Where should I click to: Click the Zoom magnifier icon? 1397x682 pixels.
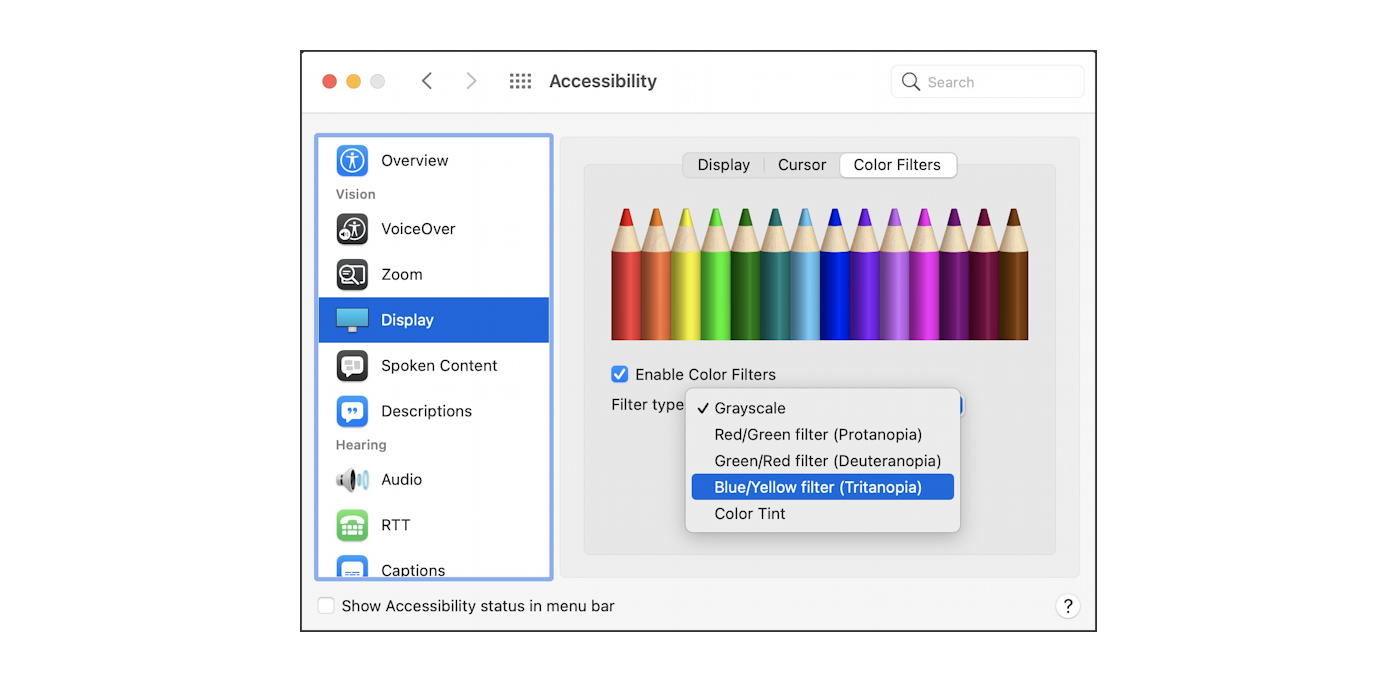(351, 274)
